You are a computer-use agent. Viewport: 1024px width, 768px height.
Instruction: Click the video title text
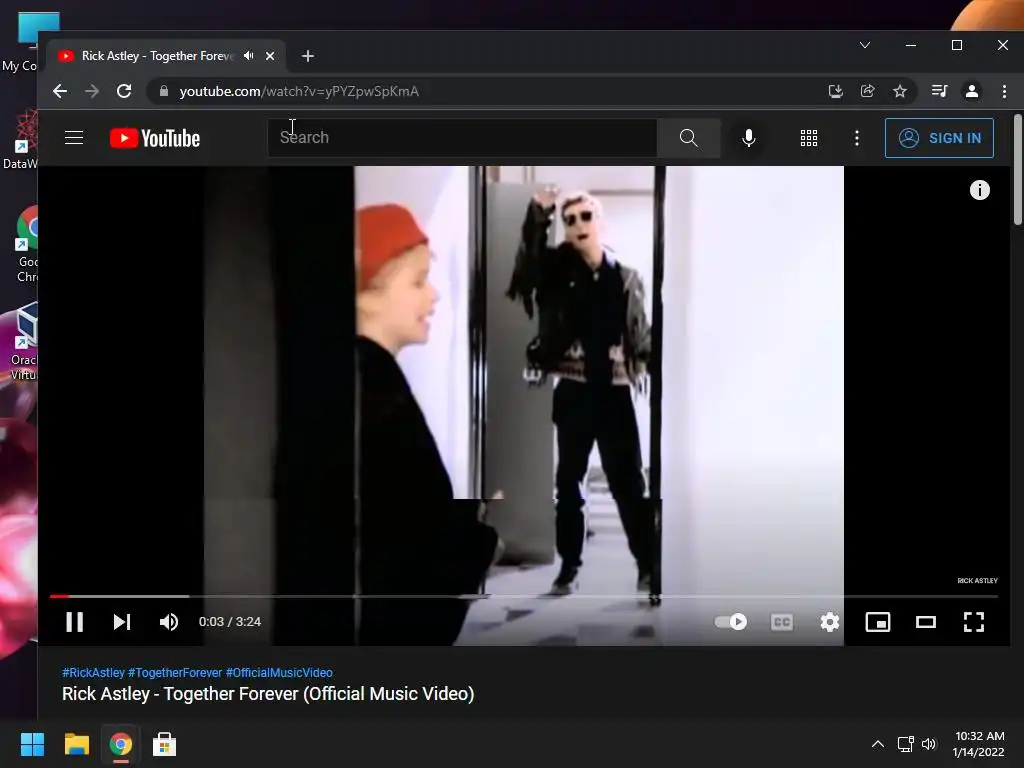(x=268, y=694)
